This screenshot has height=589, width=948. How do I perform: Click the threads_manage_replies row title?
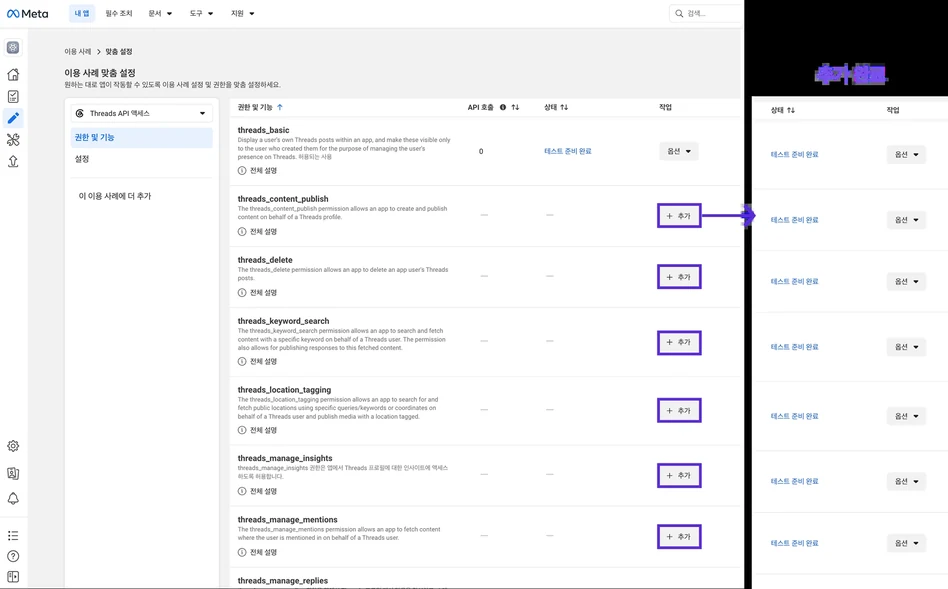click(x=283, y=581)
